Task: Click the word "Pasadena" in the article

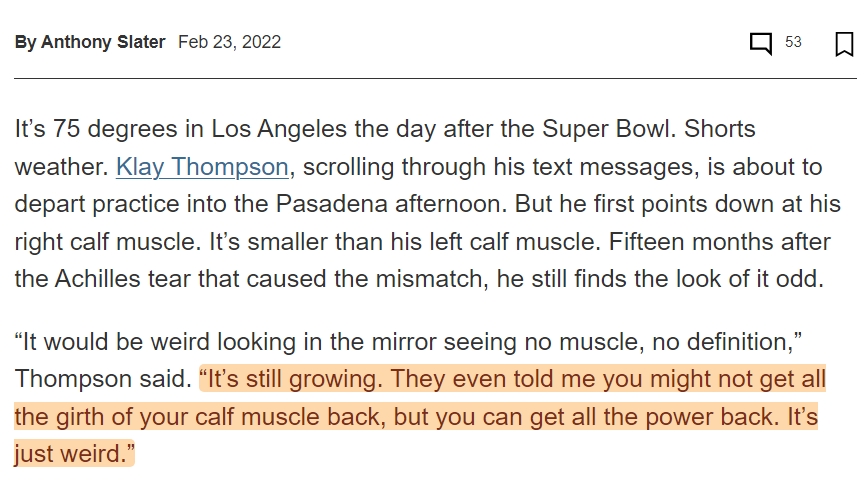Action: [331, 204]
